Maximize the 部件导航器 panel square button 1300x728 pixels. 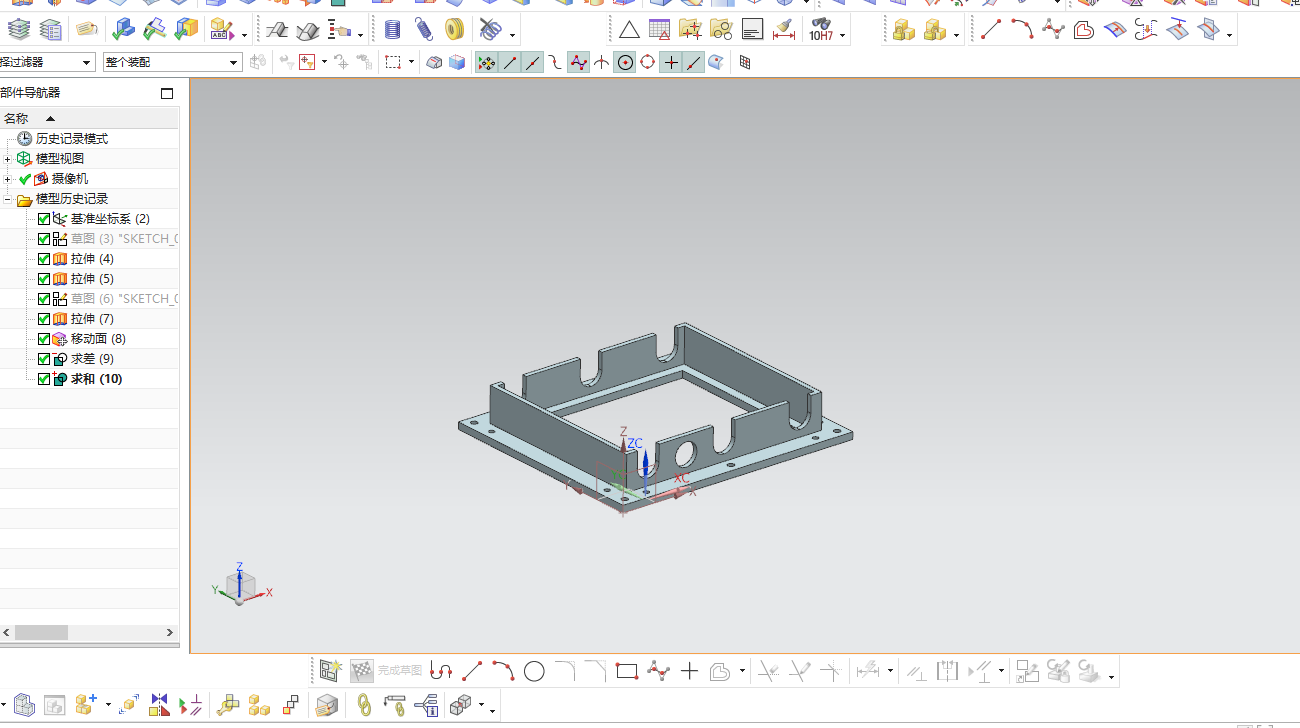pos(167,93)
